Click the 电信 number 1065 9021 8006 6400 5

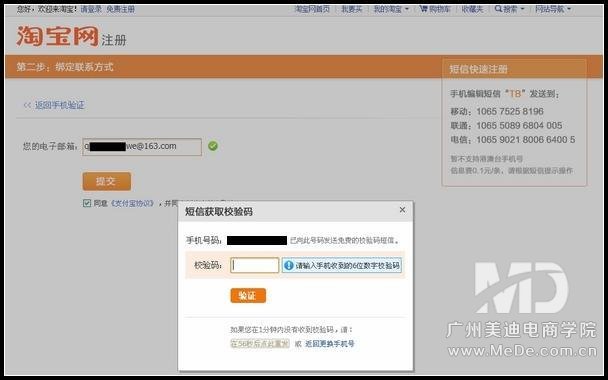(526, 140)
